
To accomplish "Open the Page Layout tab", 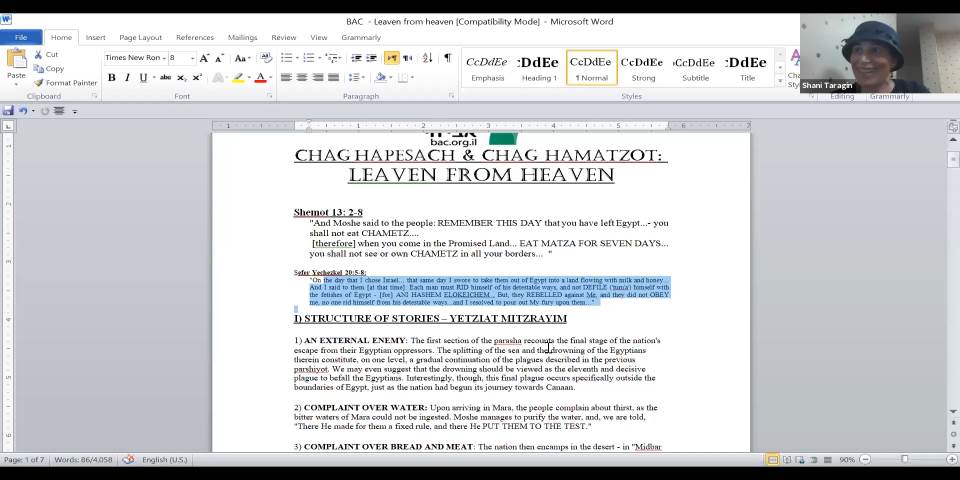I will pyautogui.click(x=140, y=37).
